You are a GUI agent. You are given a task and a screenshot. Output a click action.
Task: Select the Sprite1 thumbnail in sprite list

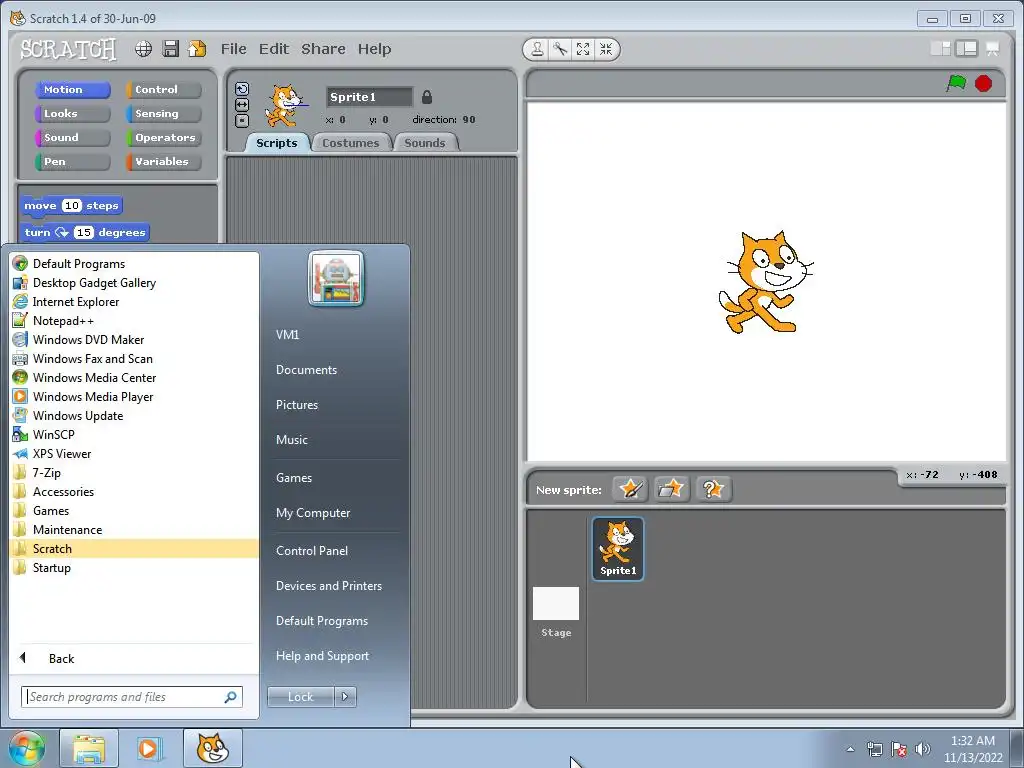618,549
